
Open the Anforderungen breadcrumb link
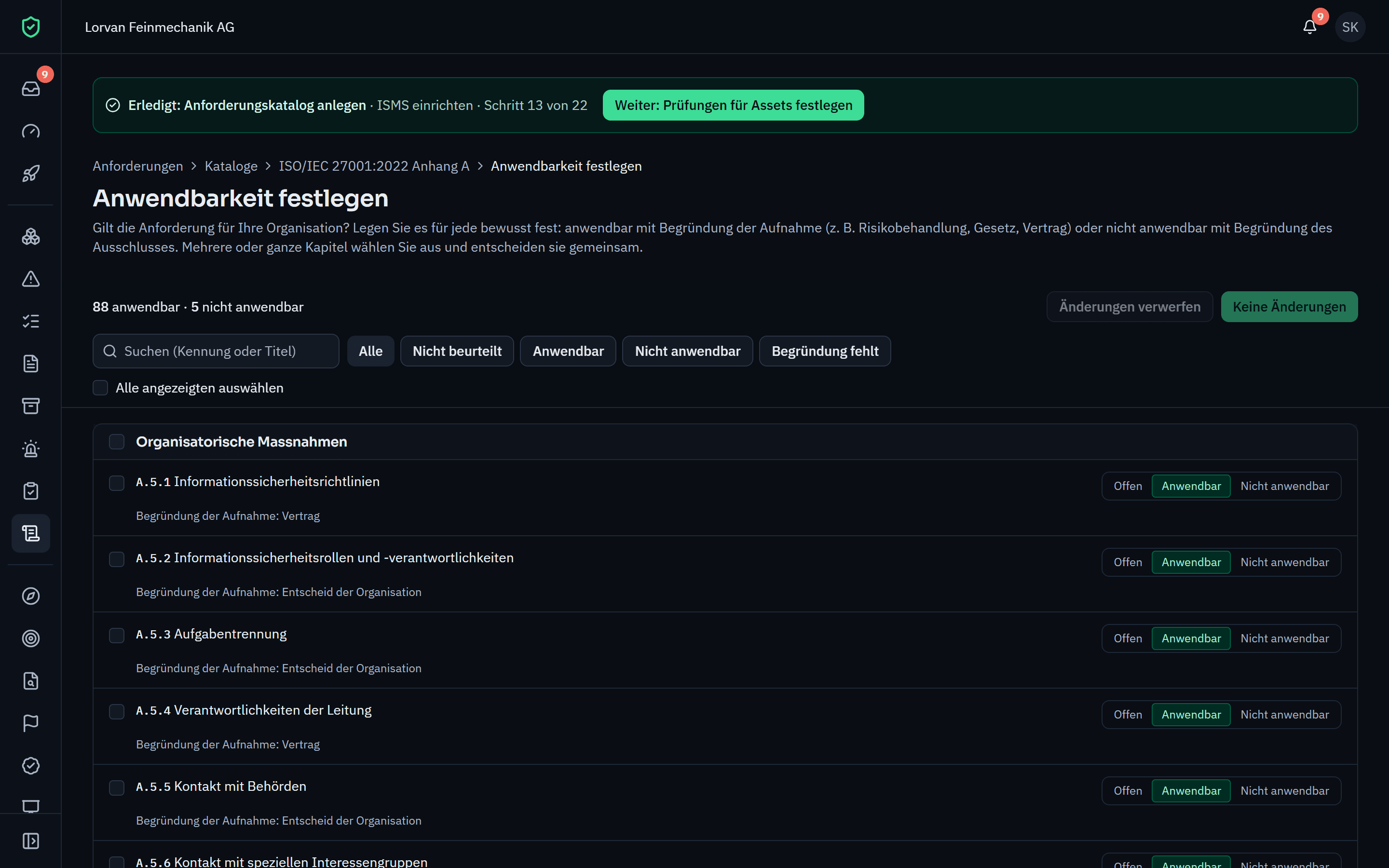[138, 166]
